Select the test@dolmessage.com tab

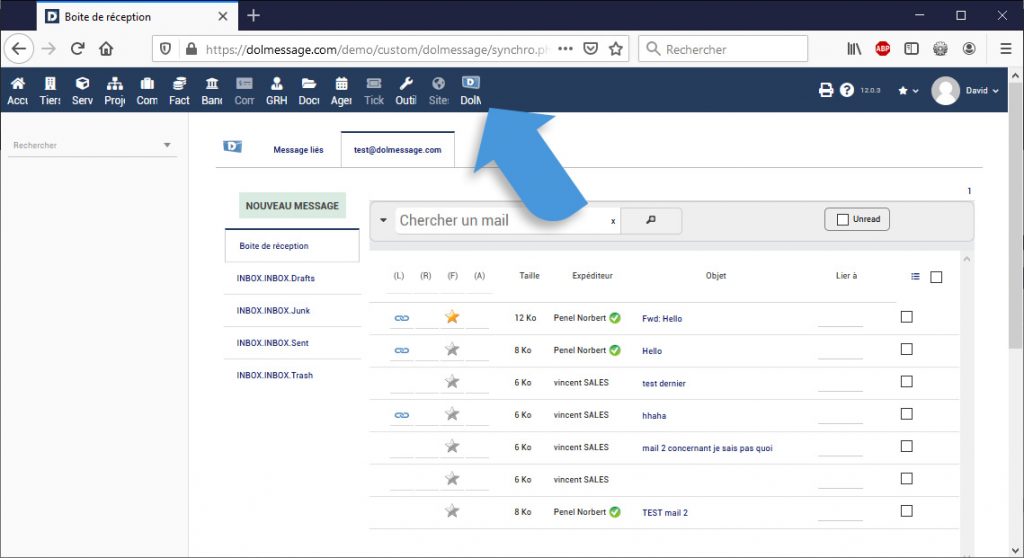[397, 150]
